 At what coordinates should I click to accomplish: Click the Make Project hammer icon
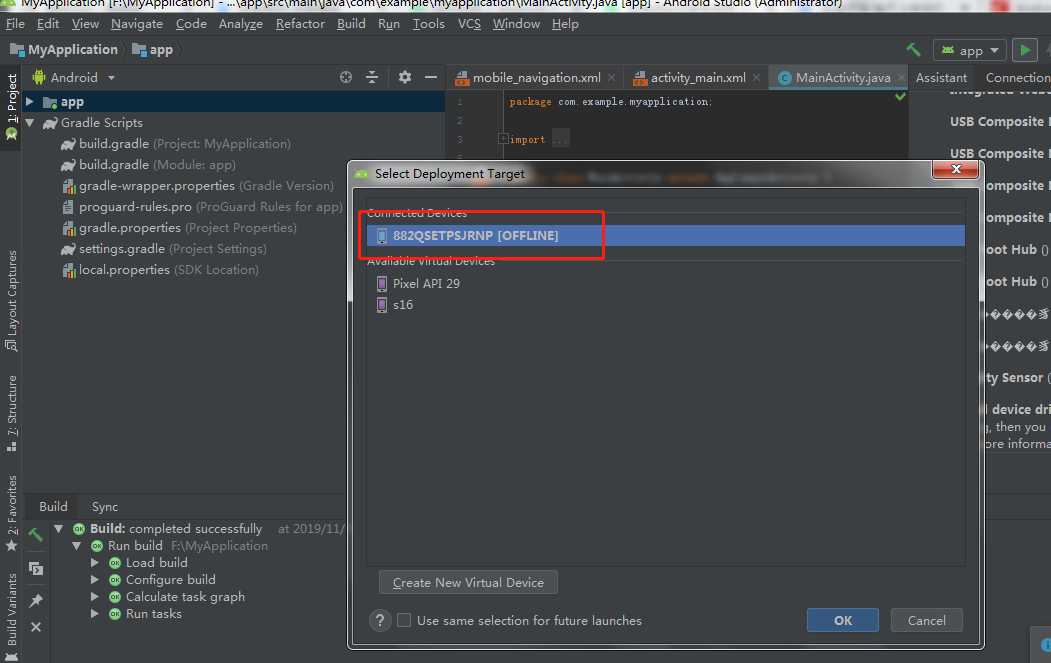pyautogui.click(x=913, y=50)
